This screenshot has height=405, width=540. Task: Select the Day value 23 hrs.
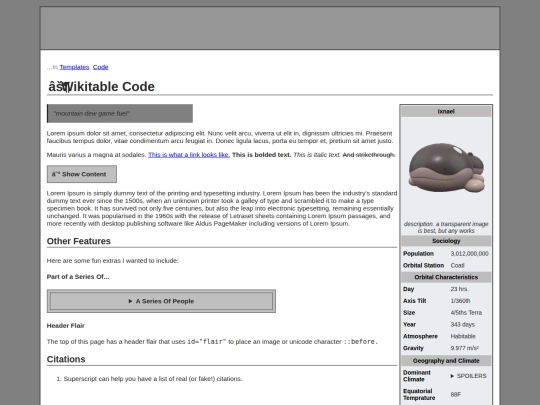pyautogui.click(x=459, y=289)
